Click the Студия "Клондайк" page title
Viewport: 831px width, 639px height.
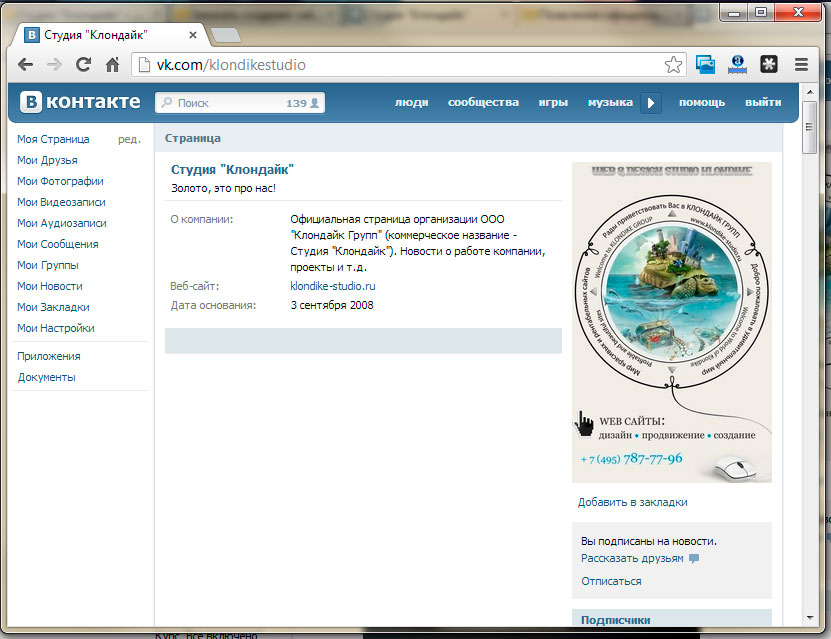point(232,170)
